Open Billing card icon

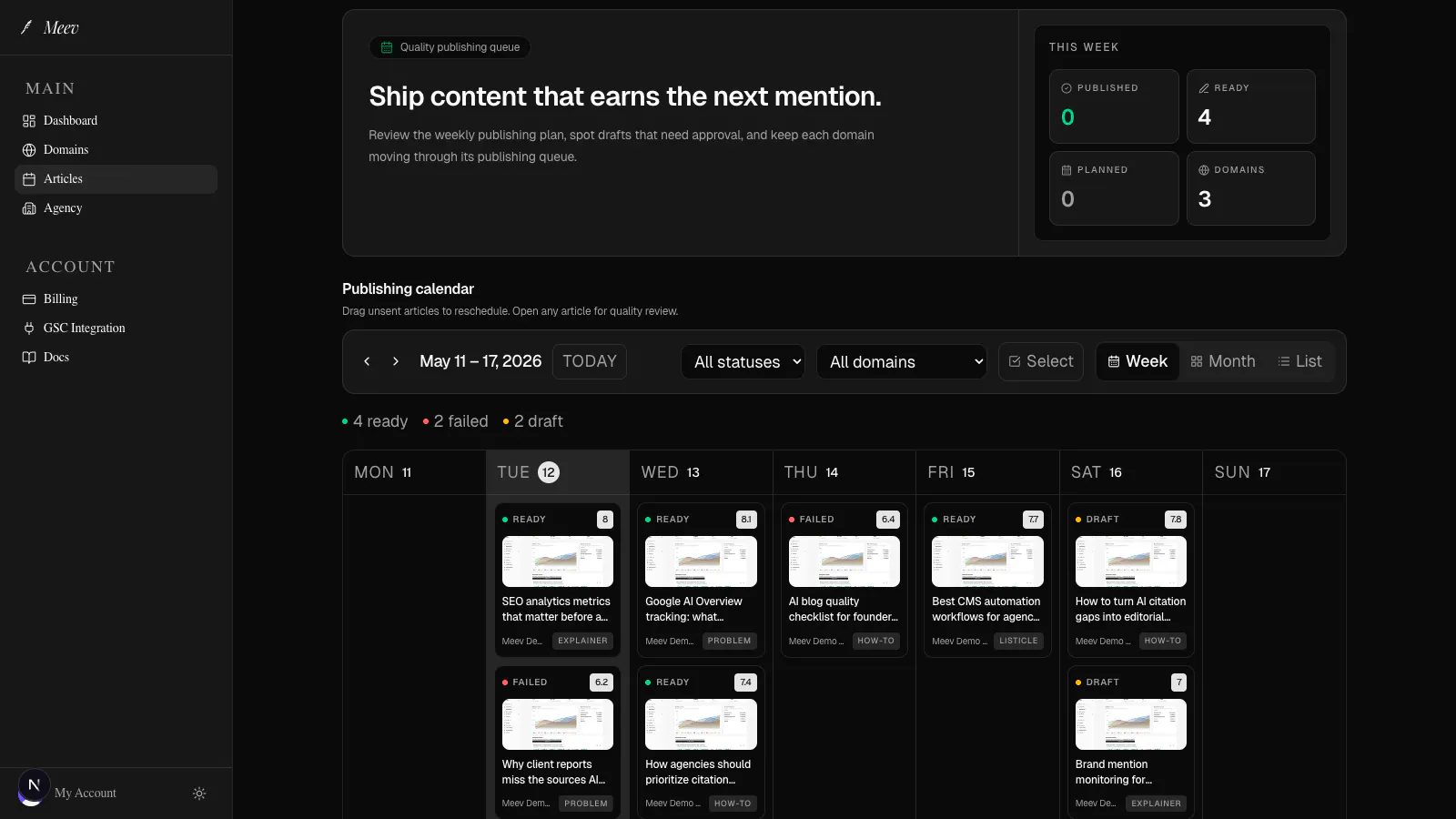[29, 299]
